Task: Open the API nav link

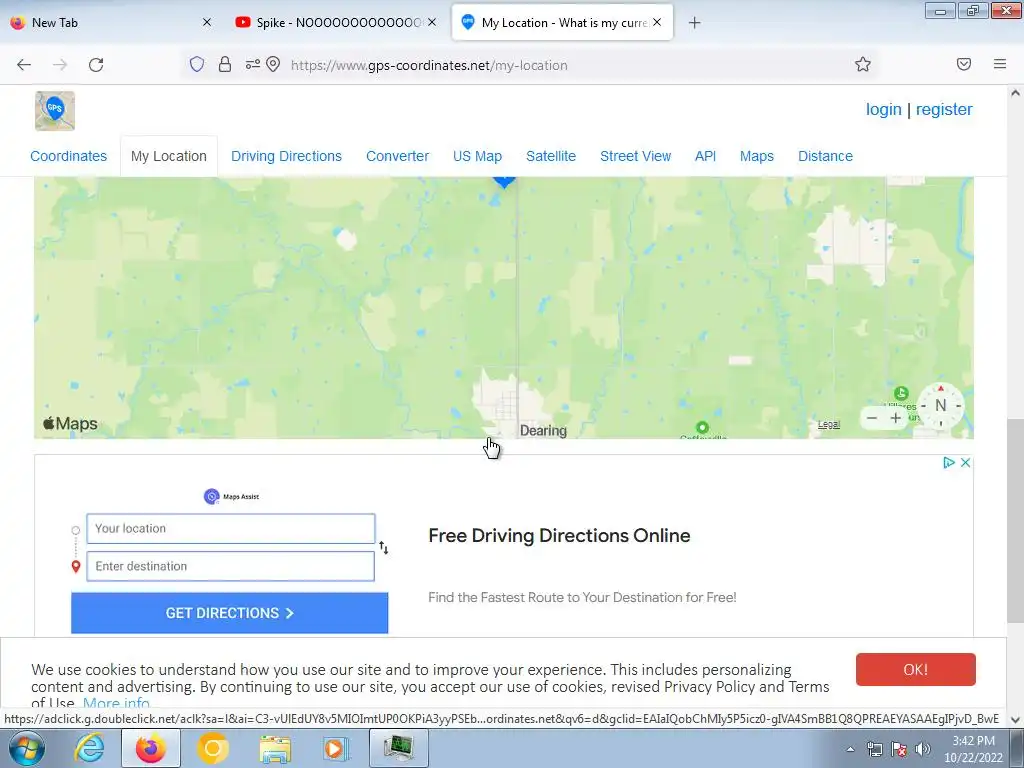Action: (x=705, y=156)
